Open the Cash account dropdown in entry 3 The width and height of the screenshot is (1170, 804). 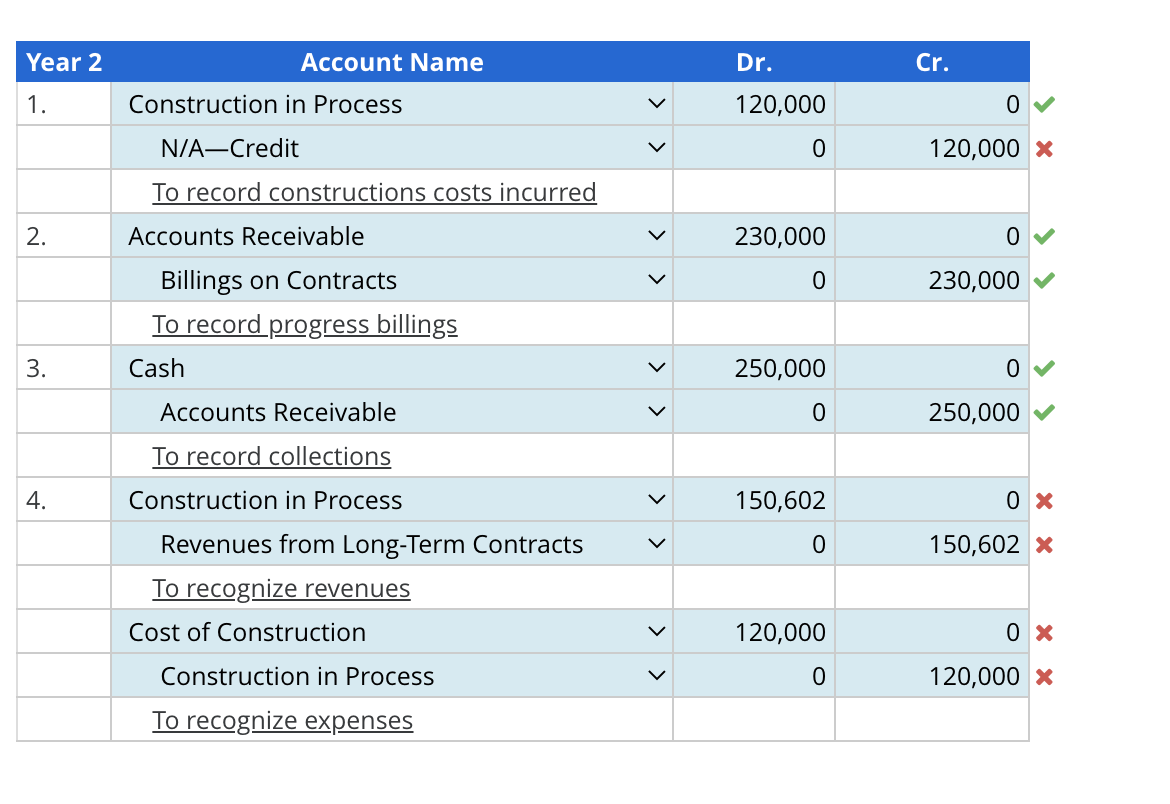(x=655, y=367)
